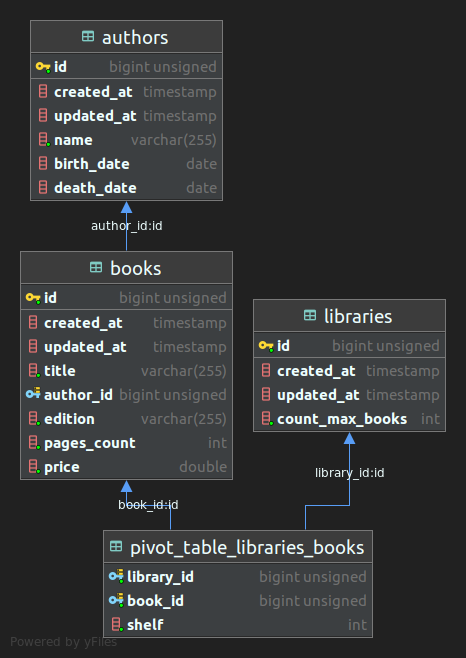Select the pages_count column in books
This screenshot has height=658, width=466.
126,443
